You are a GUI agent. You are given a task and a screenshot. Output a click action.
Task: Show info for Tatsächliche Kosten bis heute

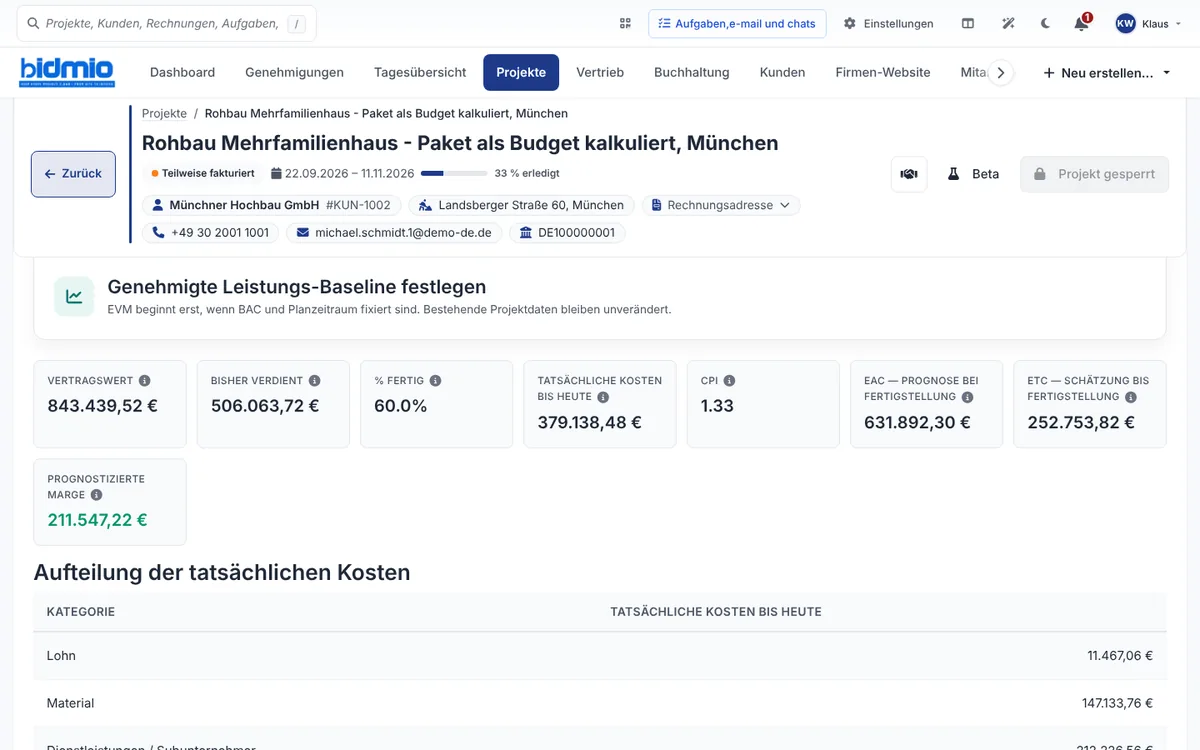click(x=603, y=397)
